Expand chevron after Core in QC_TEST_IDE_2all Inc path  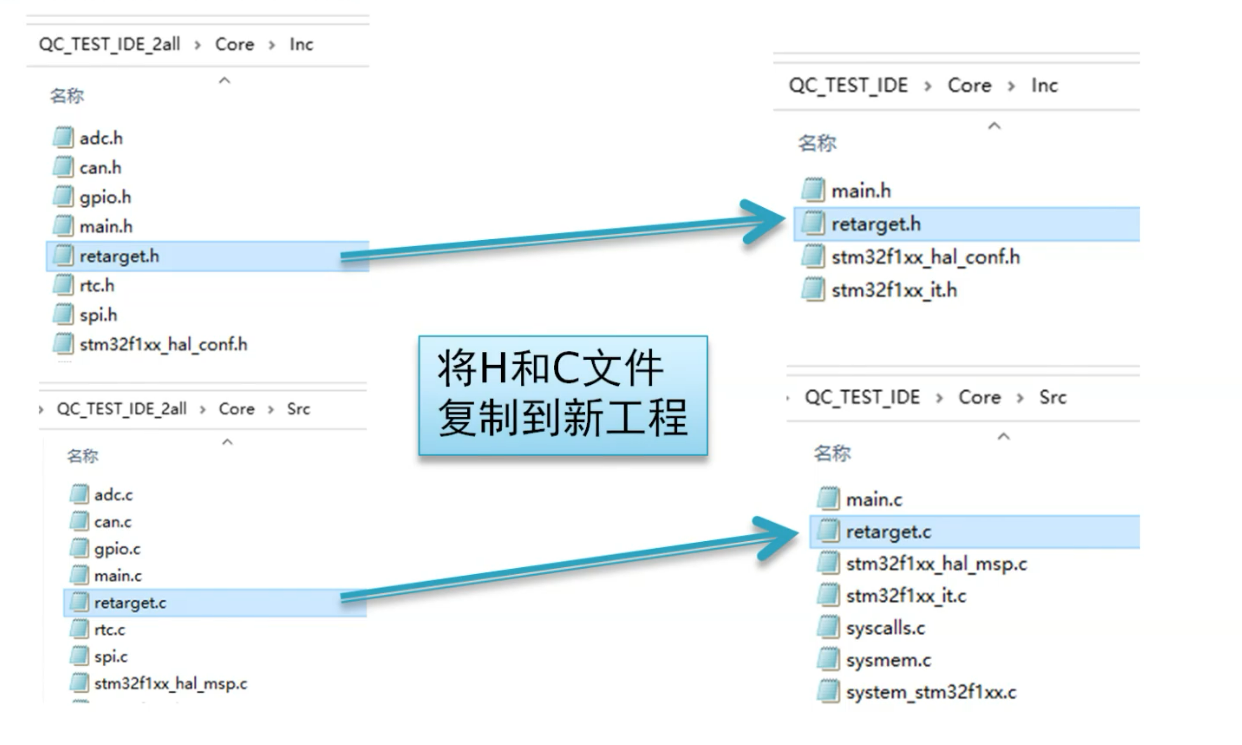click(272, 45)
